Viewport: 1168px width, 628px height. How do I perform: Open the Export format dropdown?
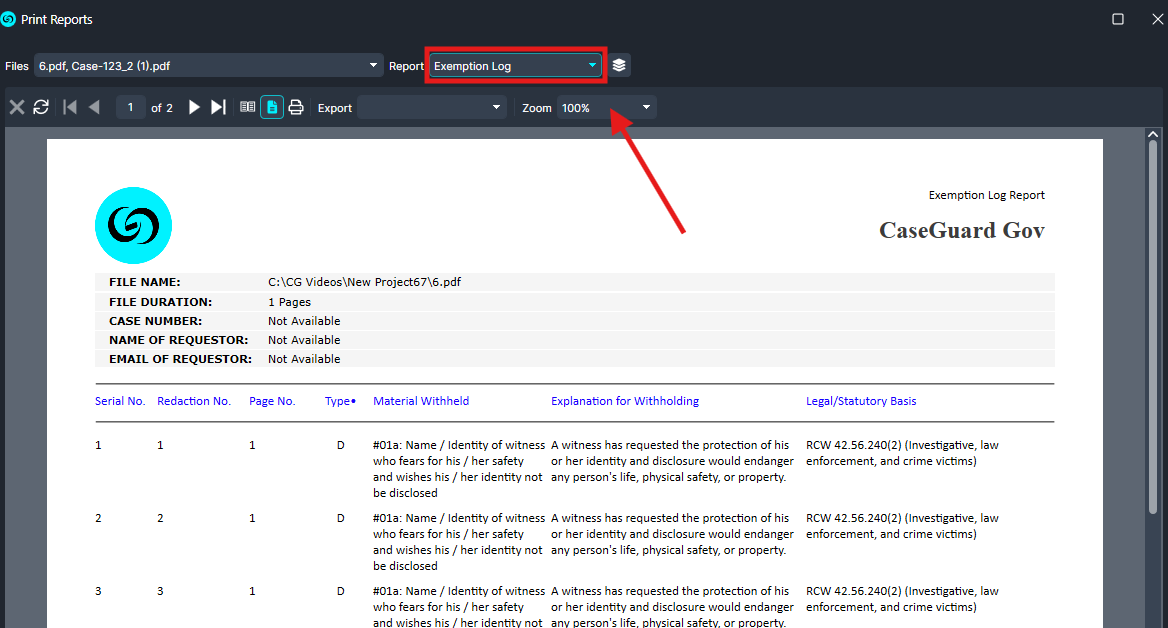pos(431,107)
